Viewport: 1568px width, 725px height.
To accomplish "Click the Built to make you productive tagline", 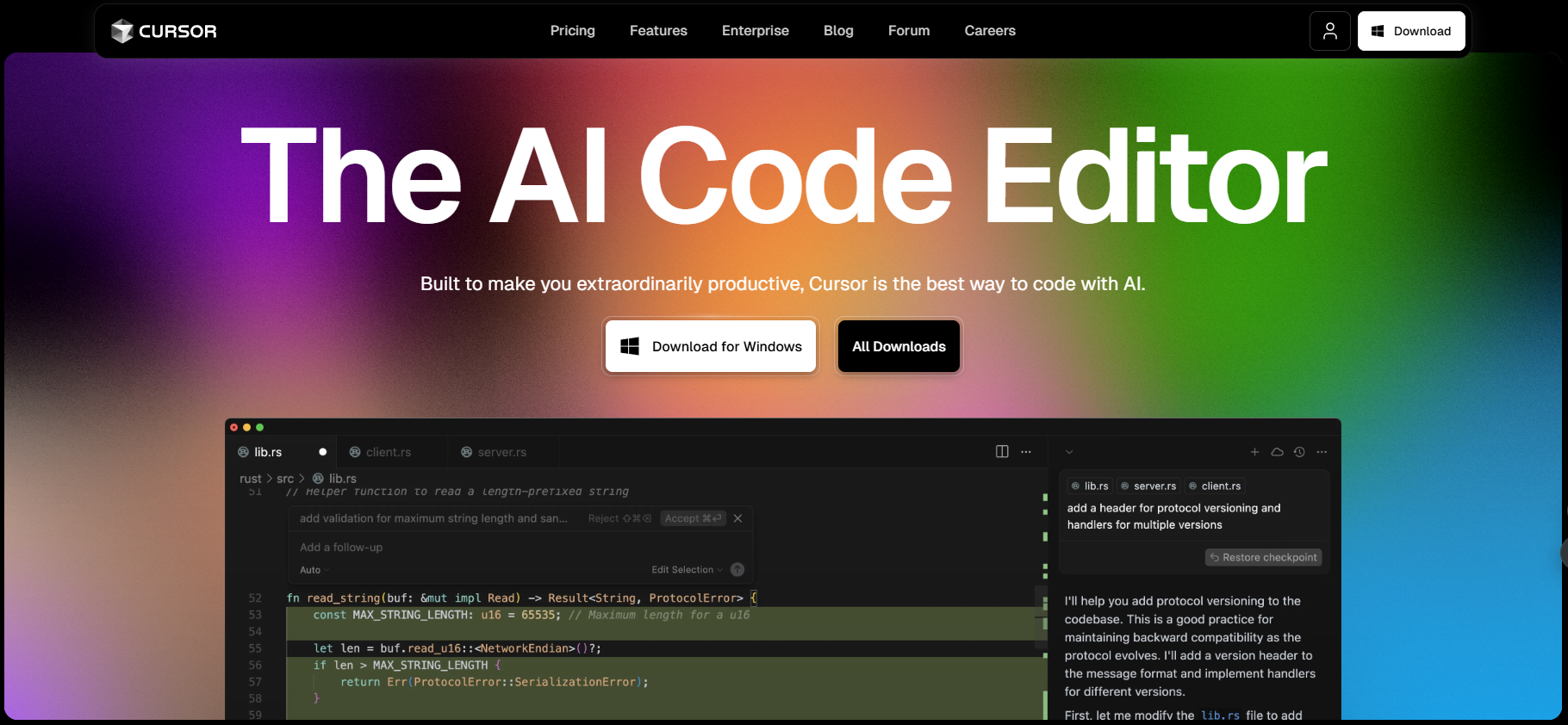I will click(783, 283).
